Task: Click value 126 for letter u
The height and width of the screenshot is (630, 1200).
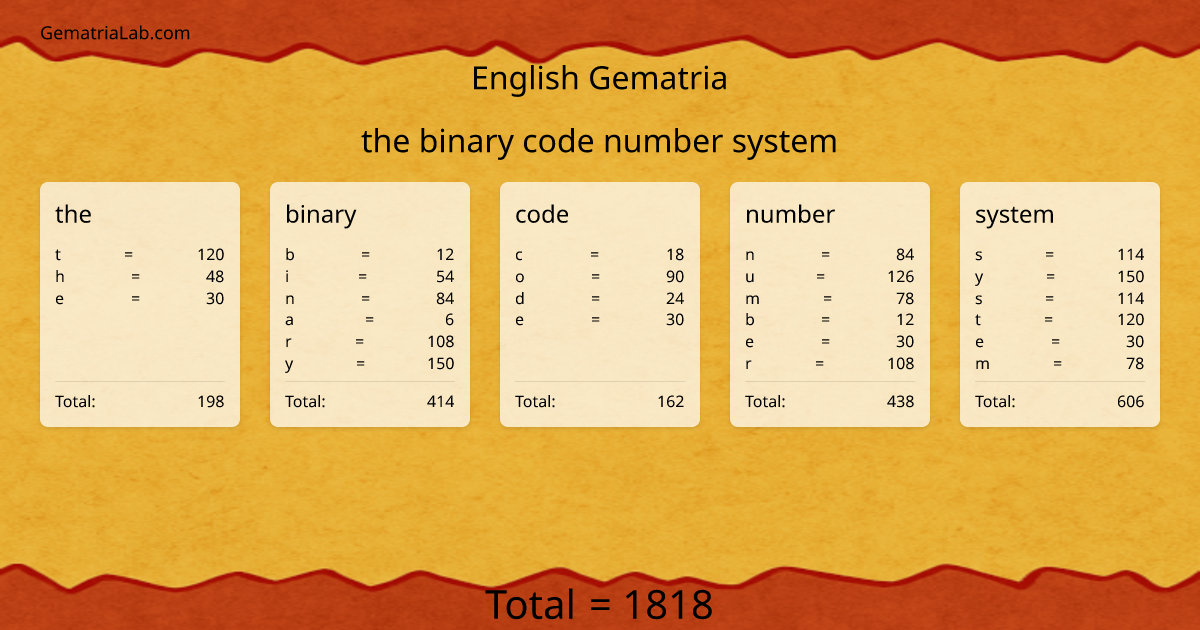Action: click(901, 276)
